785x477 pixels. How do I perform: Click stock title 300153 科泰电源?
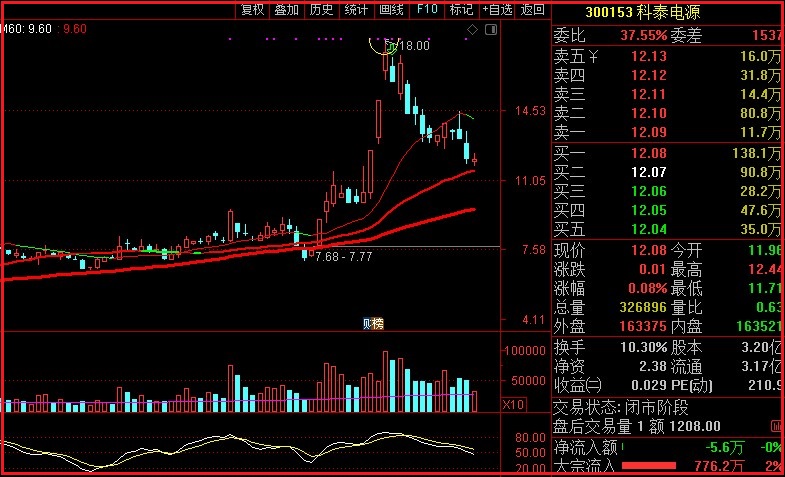pos(643,12)
